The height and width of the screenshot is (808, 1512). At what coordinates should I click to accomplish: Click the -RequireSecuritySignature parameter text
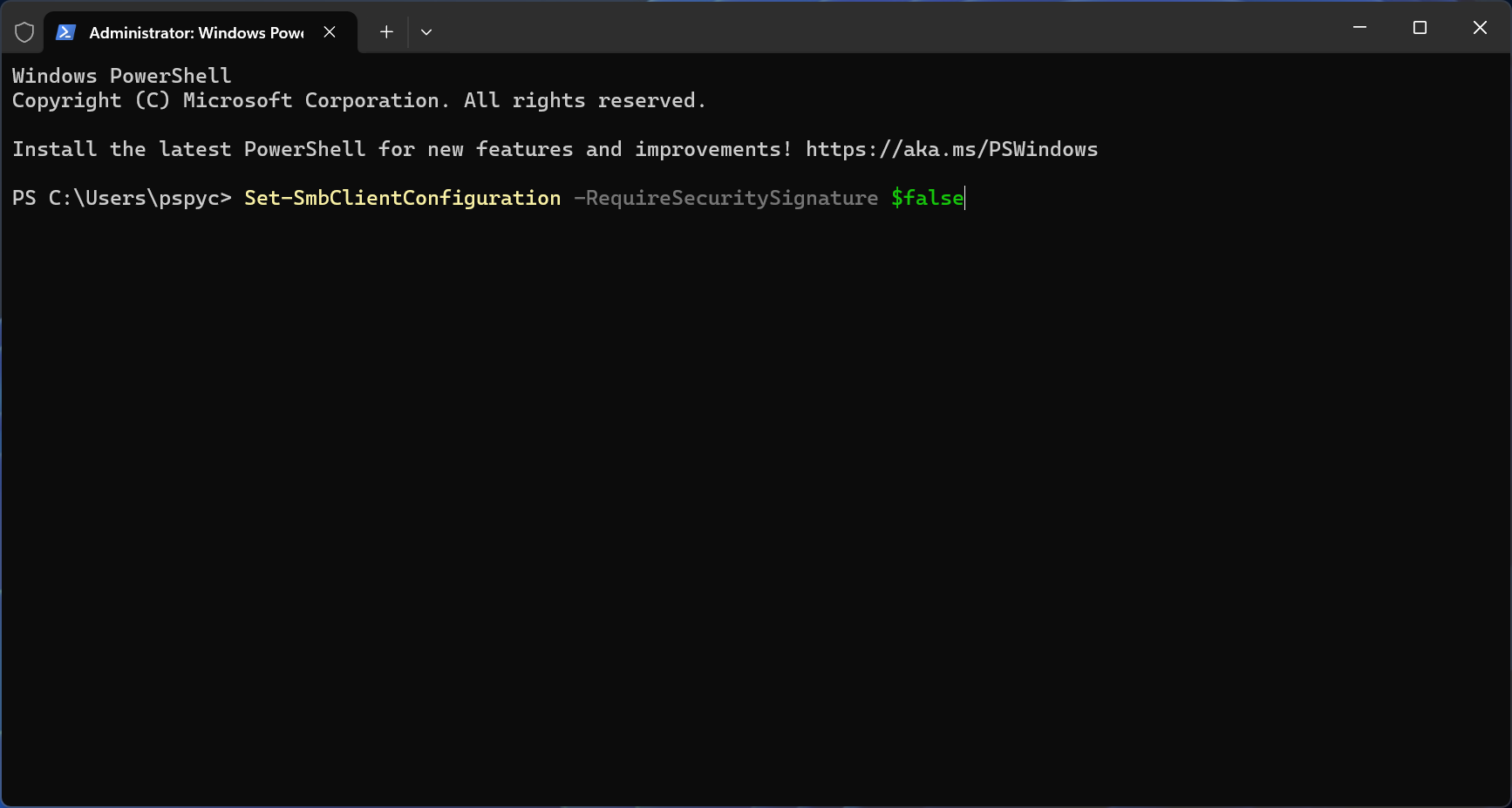coord(726,198)
